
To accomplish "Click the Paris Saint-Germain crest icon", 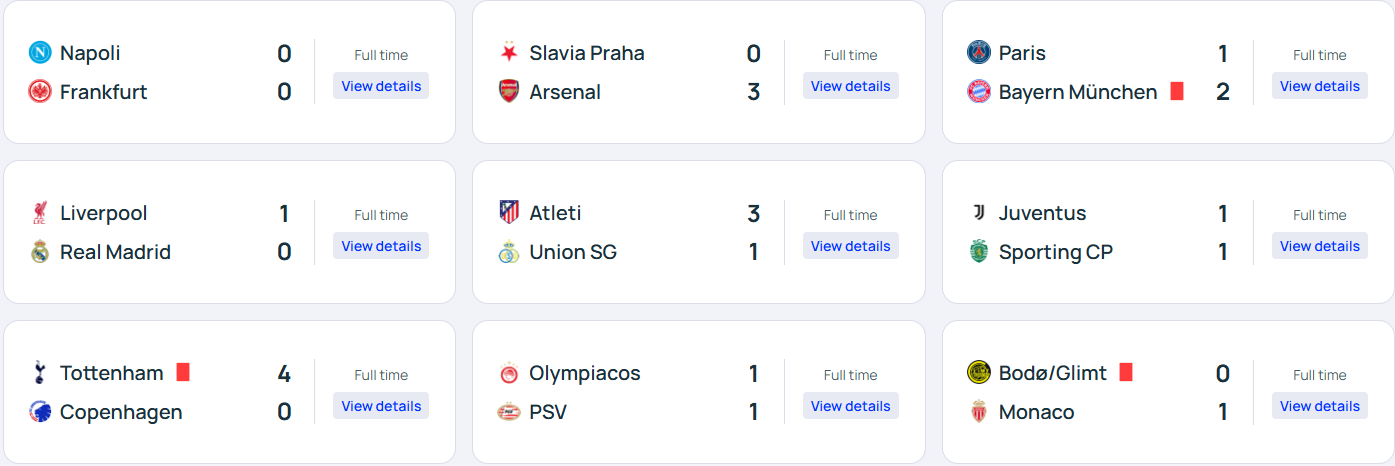I will click(x=978, y=53).
